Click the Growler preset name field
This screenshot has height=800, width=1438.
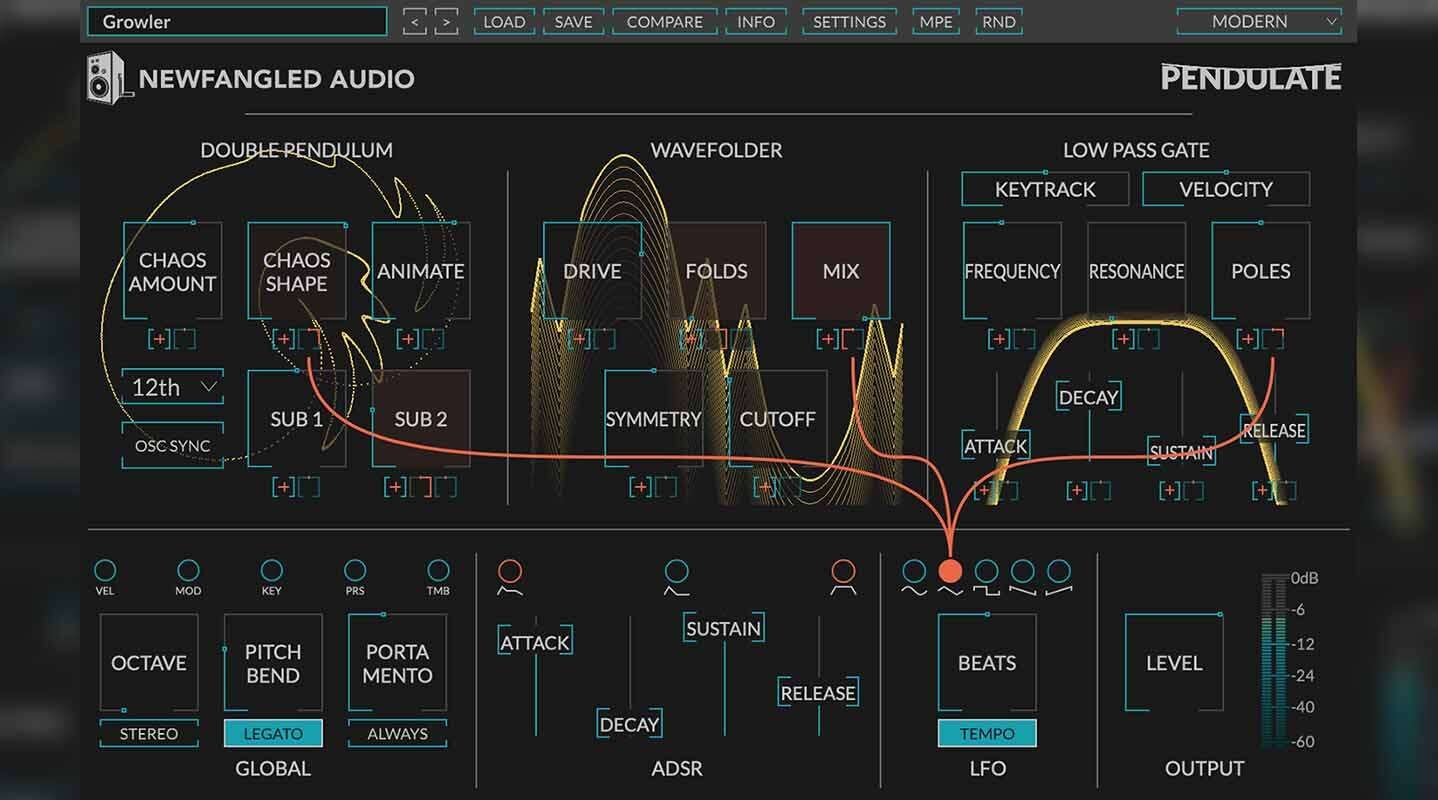coord(236,21)
